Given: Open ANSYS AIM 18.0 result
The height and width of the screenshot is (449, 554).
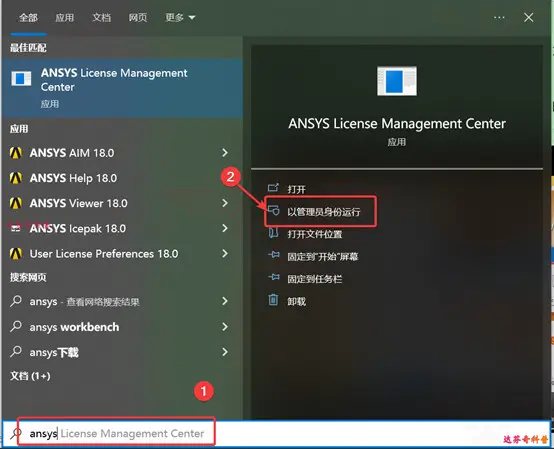Looking at the screenshot, I should point(122,153).
